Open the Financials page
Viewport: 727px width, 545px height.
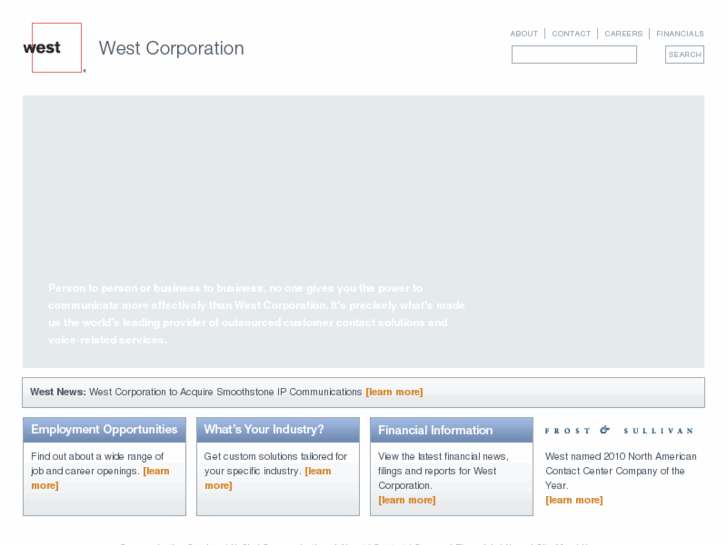coord(680,33)
